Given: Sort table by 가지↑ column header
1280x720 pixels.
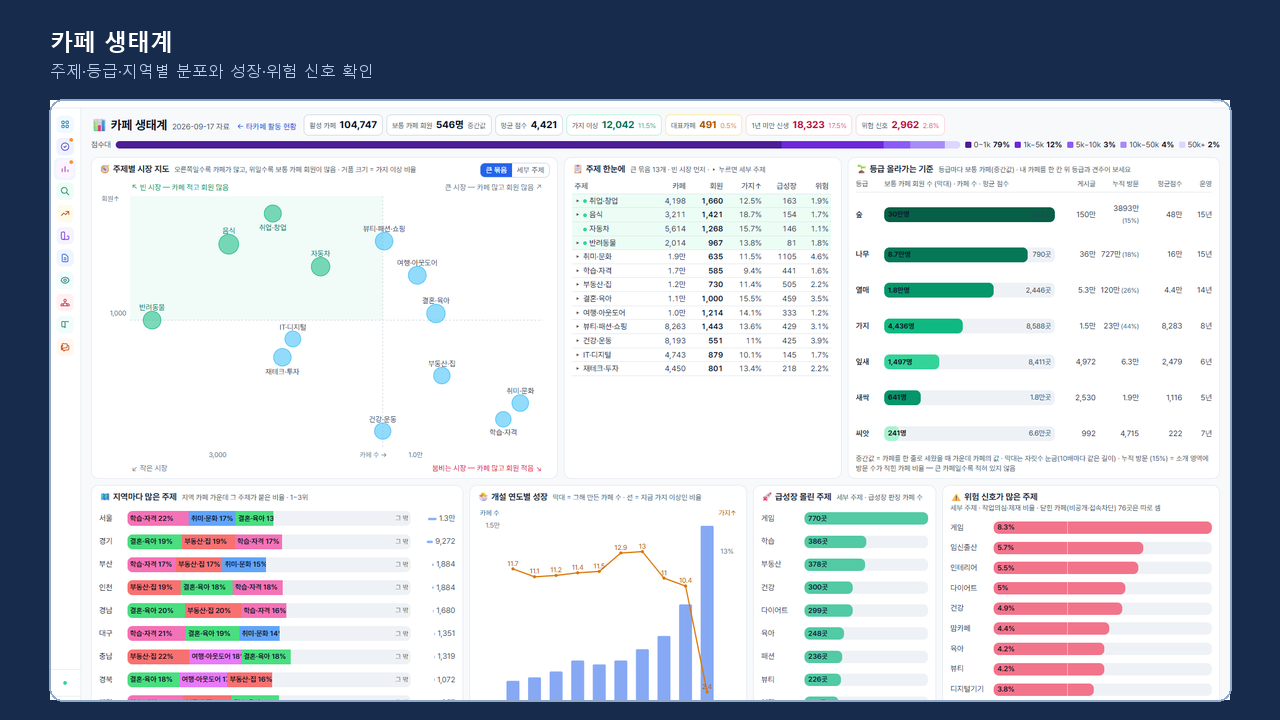Looking at the screenshot, I should pos(750,186).
